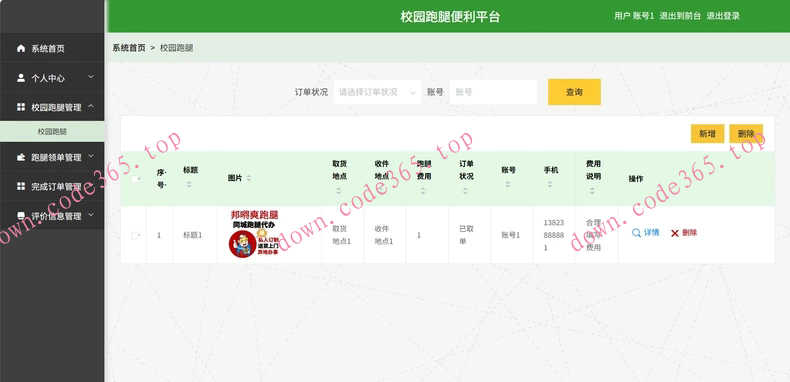Open 评价信息管理 menu item

coord(52,216)
